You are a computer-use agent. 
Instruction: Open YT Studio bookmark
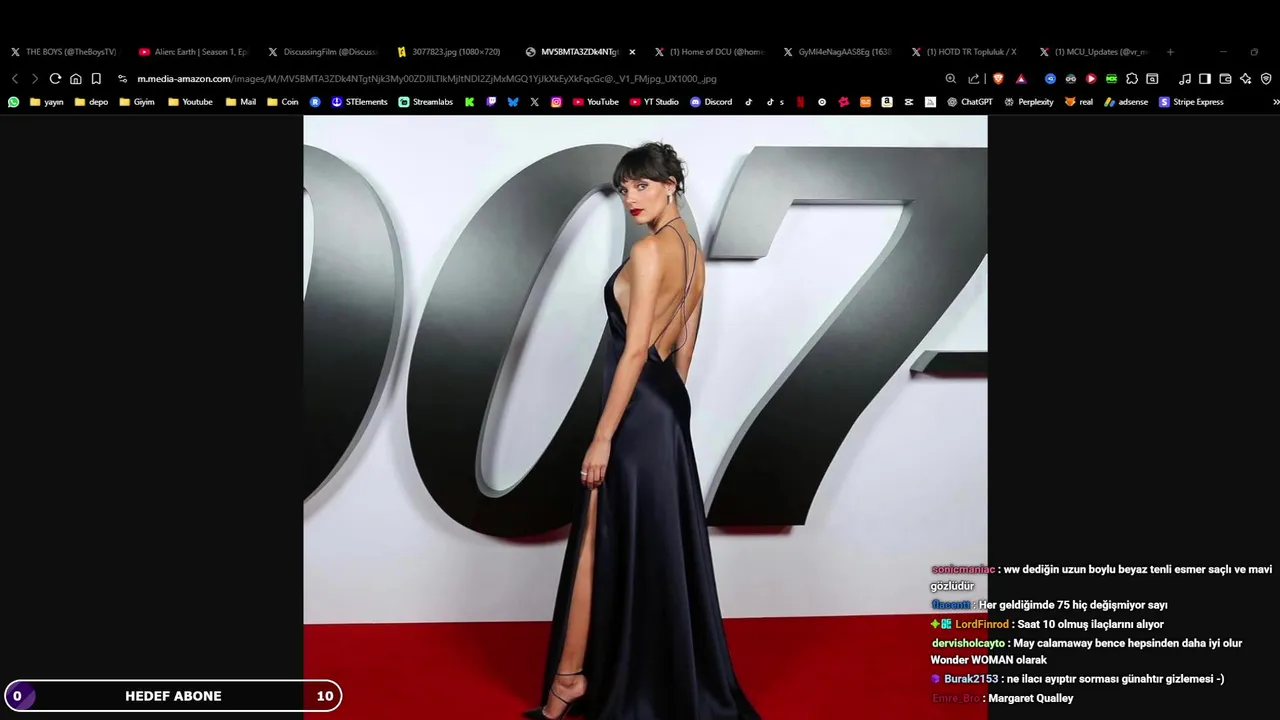(654, 102)
